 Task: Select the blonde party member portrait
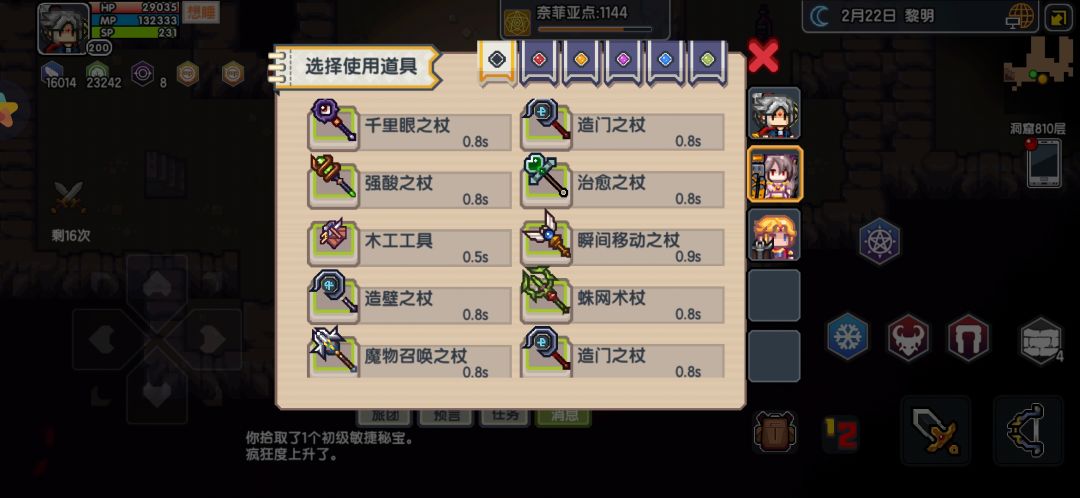coord(774,235)
